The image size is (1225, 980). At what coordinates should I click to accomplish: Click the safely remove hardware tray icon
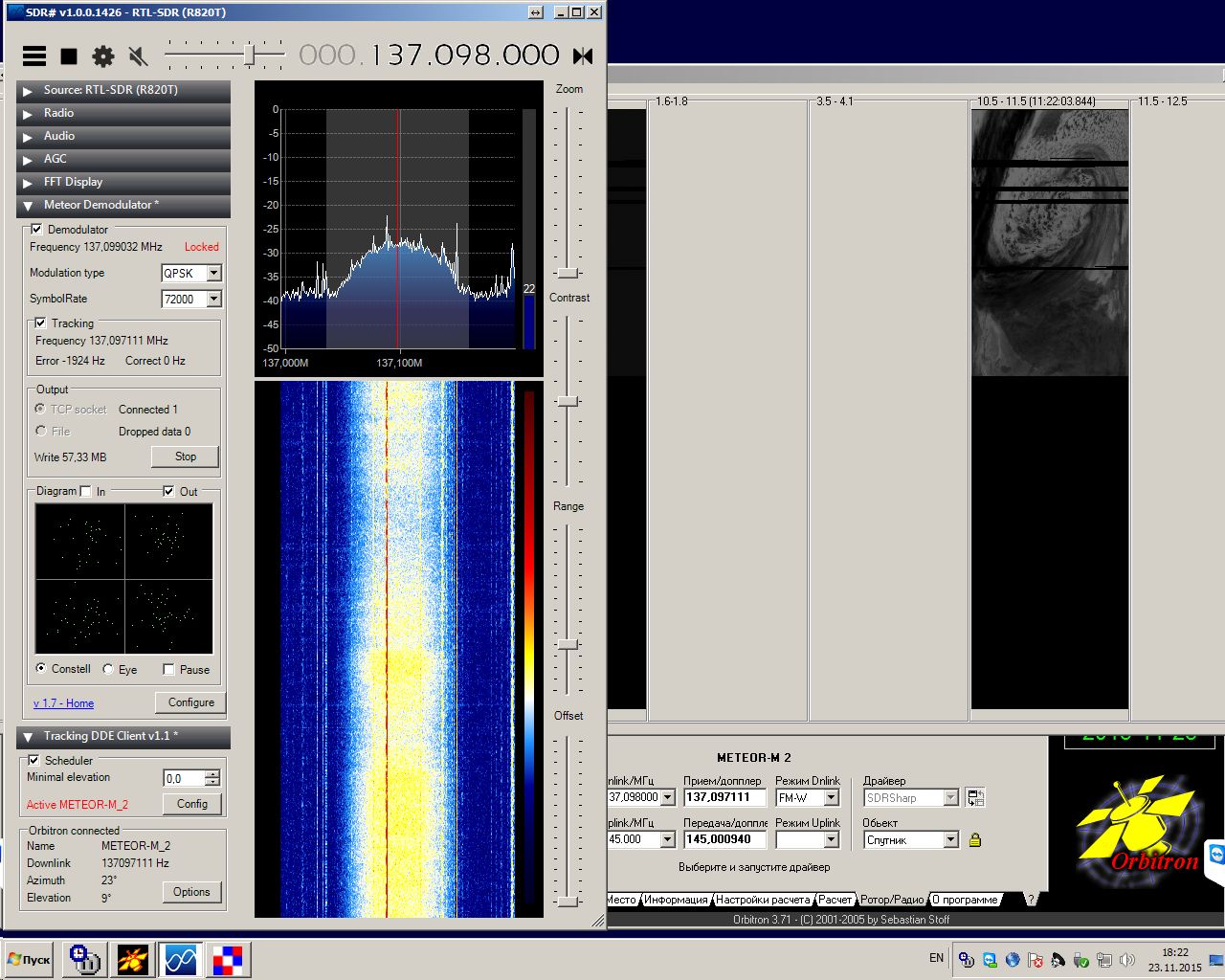(1081, 960)
